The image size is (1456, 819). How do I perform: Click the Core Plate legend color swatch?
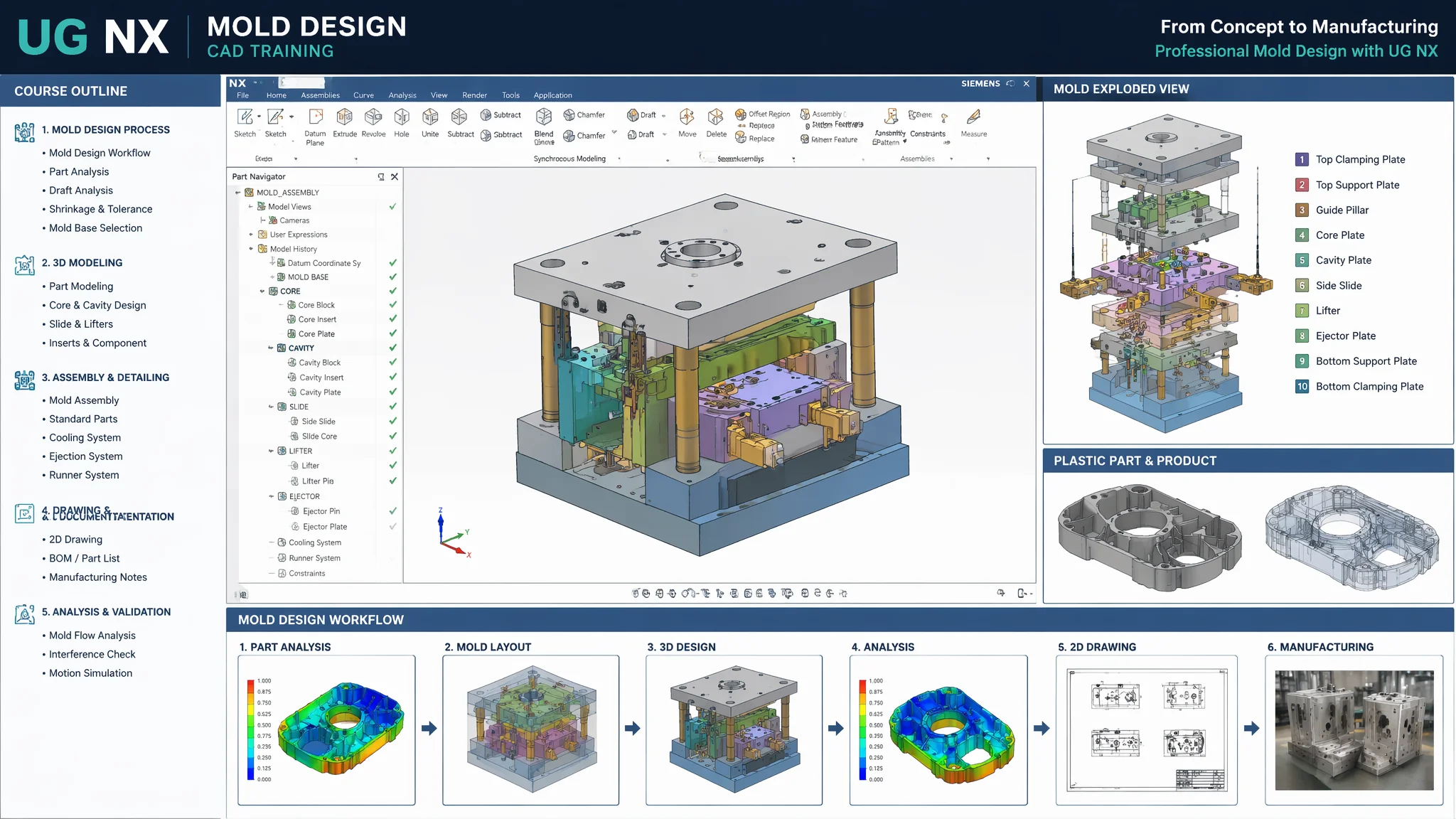1302,235
